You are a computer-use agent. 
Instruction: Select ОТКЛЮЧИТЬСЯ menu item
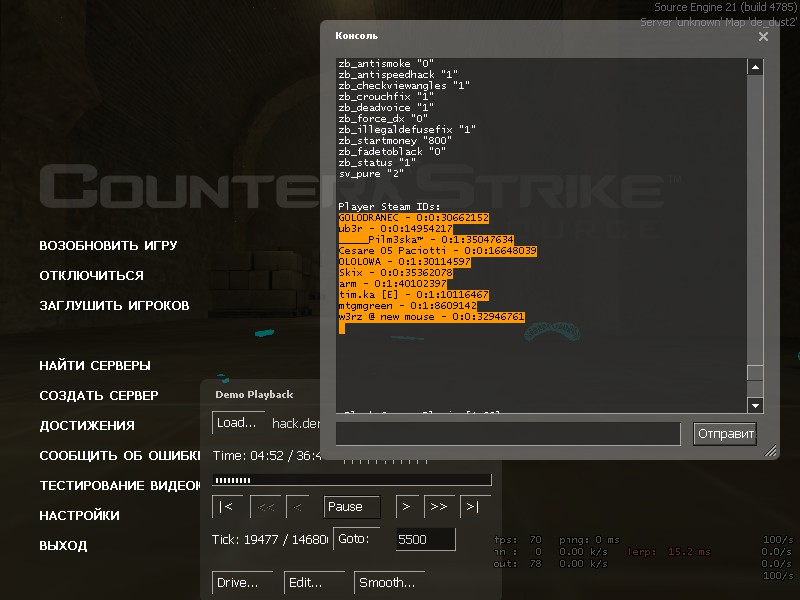91,276
